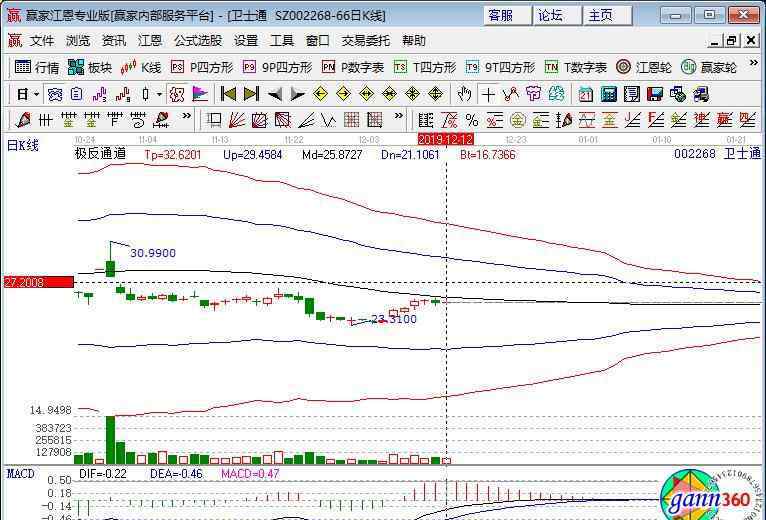The image size is (766, 520).
Task: Click the circled 金 golden ratio icon
Action: click(x=518, y=119)
